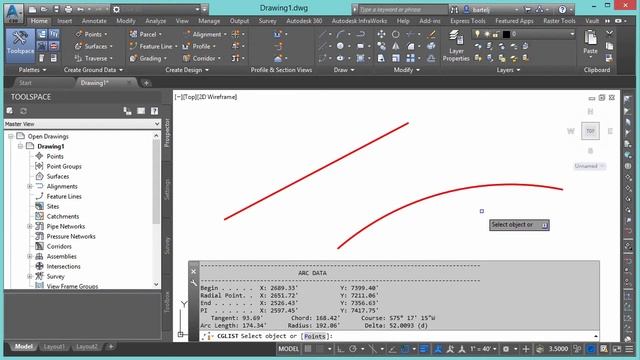Click the black layer color swatch

[x=506, y=34]
